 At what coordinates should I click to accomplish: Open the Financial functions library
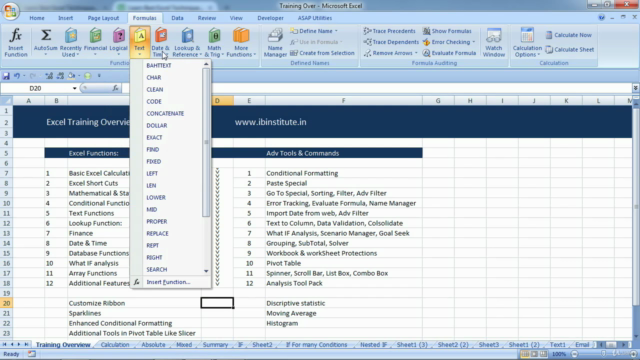coord(95,42)
